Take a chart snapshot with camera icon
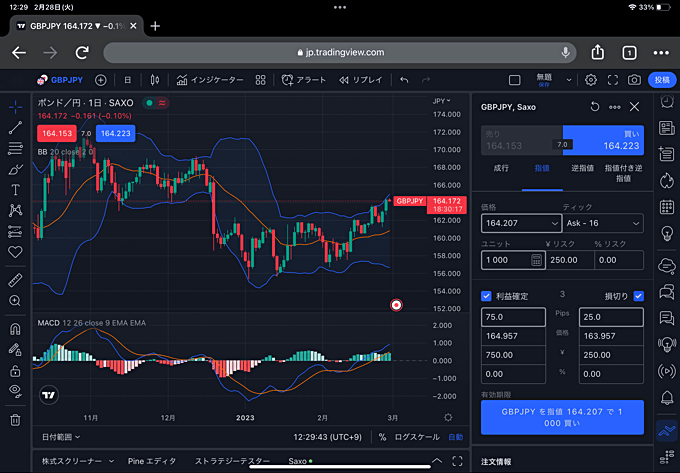The width and height of the screenshot is (680, 473). [x=634, y=80]
